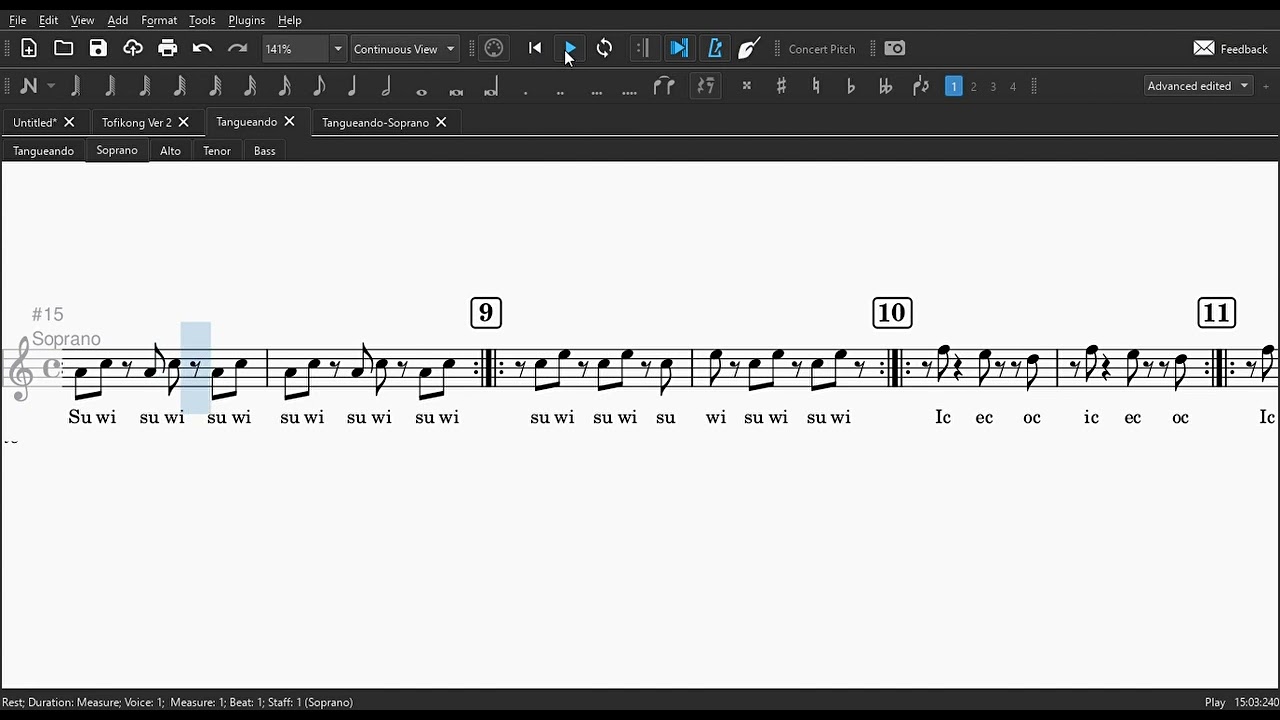Open a score file from the folder icon
The image size is (1280, 720).
(63, 48)
